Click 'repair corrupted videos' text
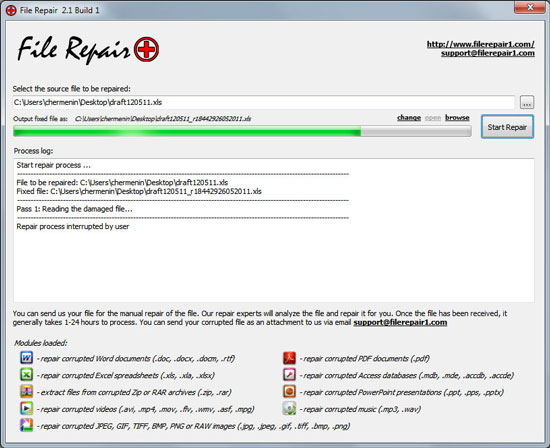 click(146, 409)
